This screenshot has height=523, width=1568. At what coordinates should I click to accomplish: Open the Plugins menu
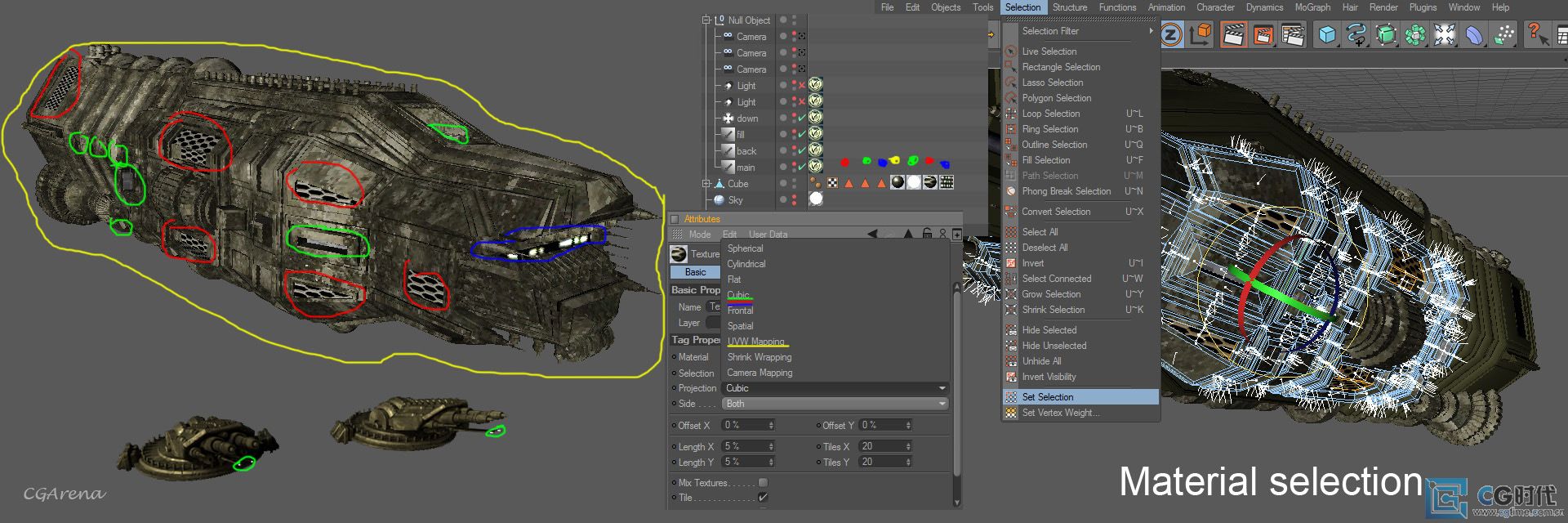pyautogui.click(x=1423, y=7)
